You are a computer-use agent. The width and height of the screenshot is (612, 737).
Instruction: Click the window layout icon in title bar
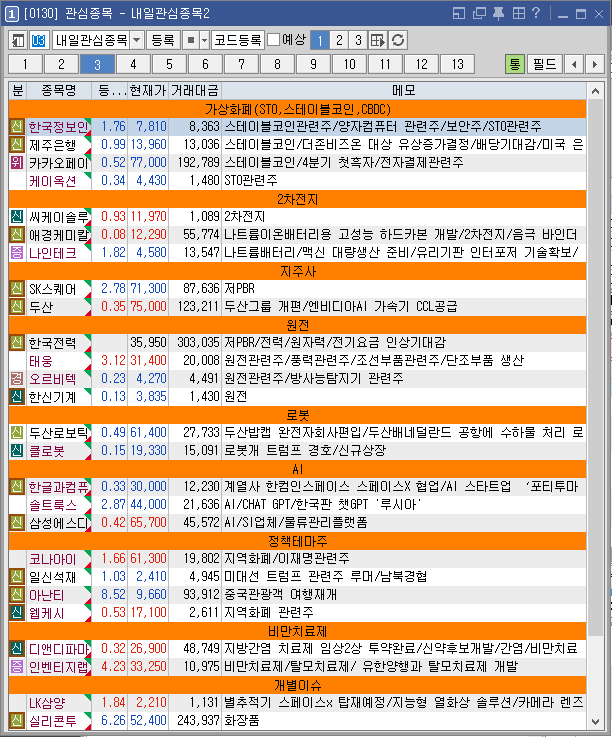click(x=459, y=13)
